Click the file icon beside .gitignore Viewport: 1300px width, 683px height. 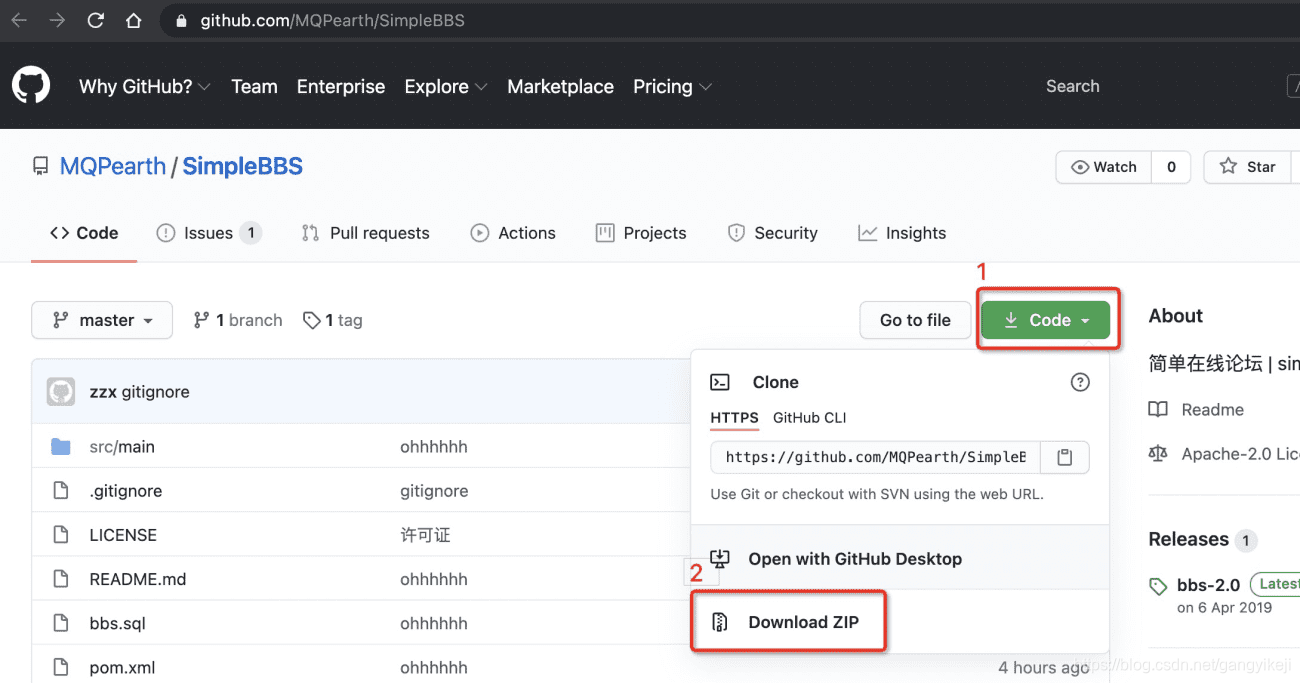pos(61,491)
